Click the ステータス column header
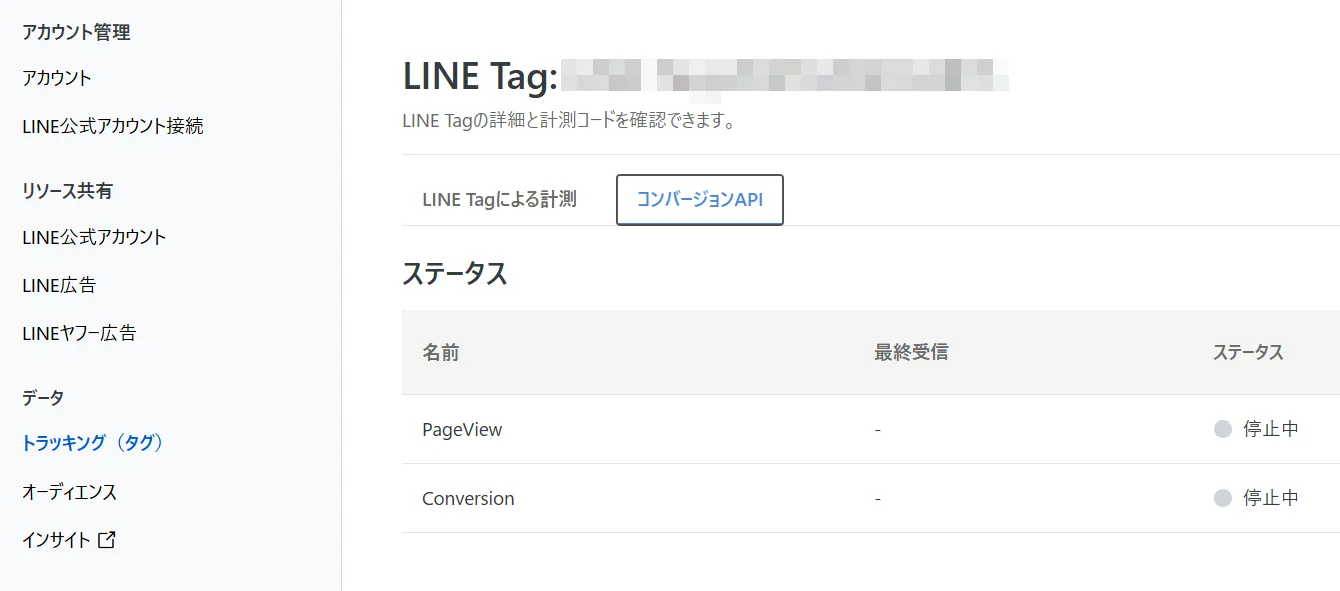The width and height of the screenshot is (1340, 591). pos(1247,352)
